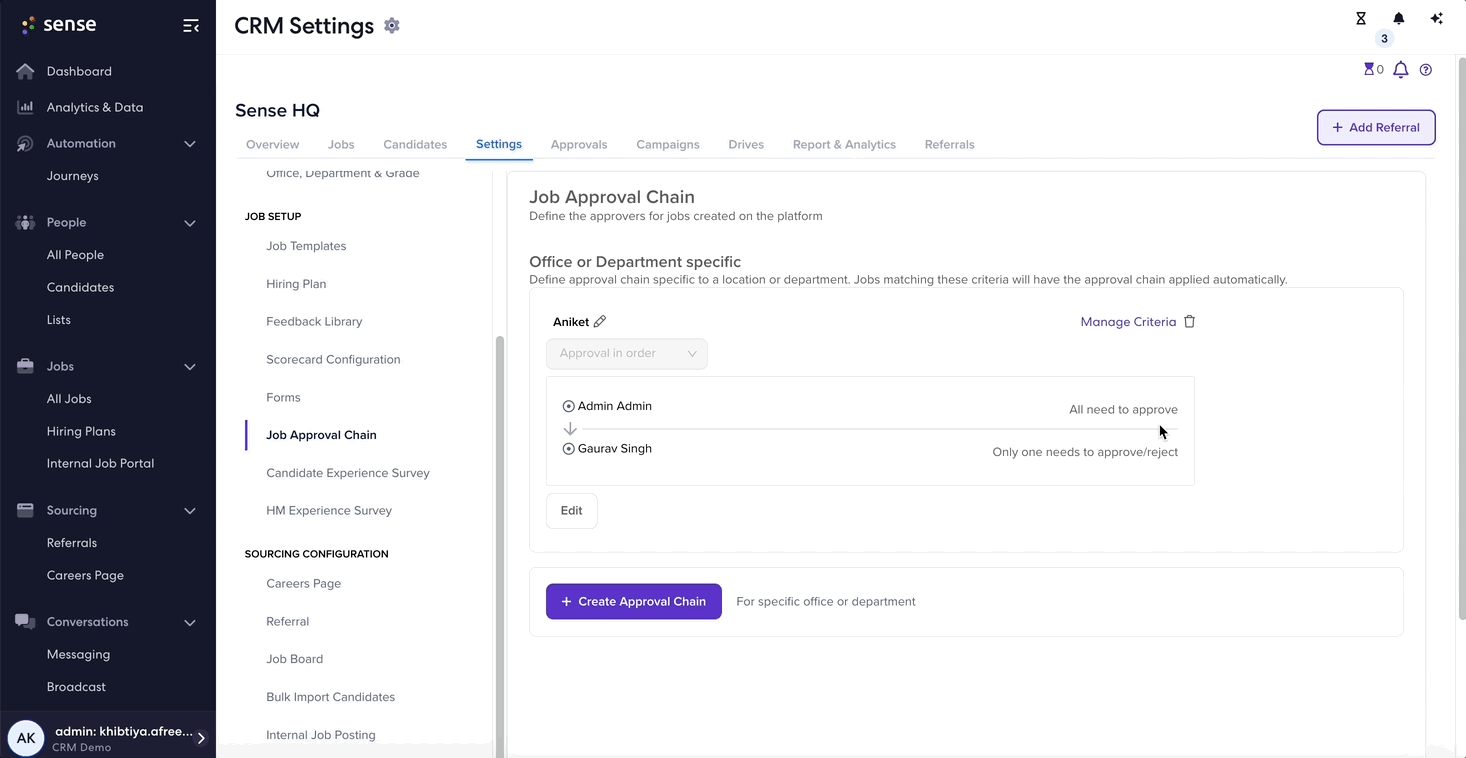Open All Jobs in the sidebar
The height and width of the screenshot is (758, 1466).
(x=69, y=399)
